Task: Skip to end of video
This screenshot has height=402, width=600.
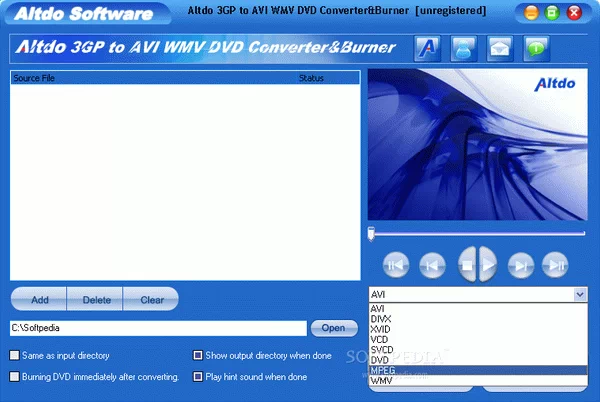Action: pos(555,265)
